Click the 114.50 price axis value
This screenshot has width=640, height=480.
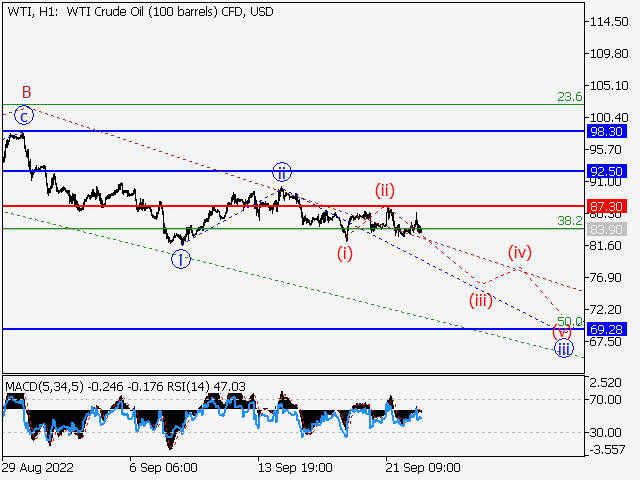[609, 22]
